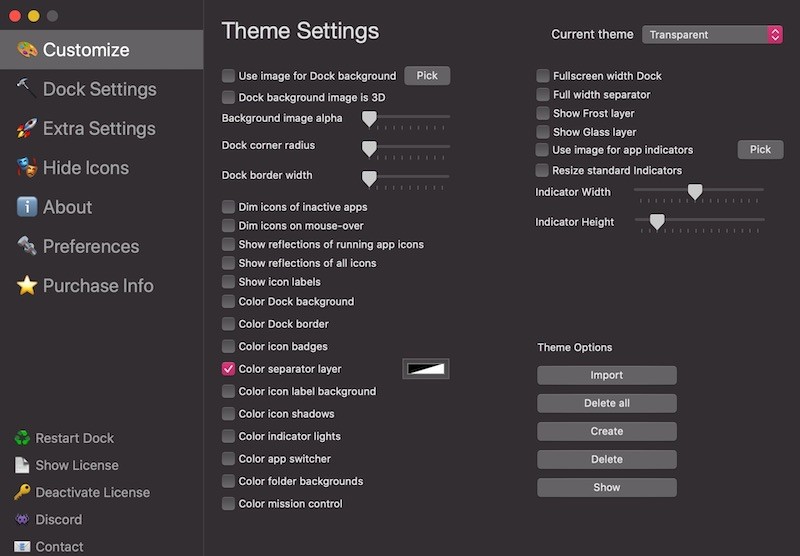The image size is (800, 556).
Task: Click the Deactivate License key icon
Action: [x=22, y=492]
